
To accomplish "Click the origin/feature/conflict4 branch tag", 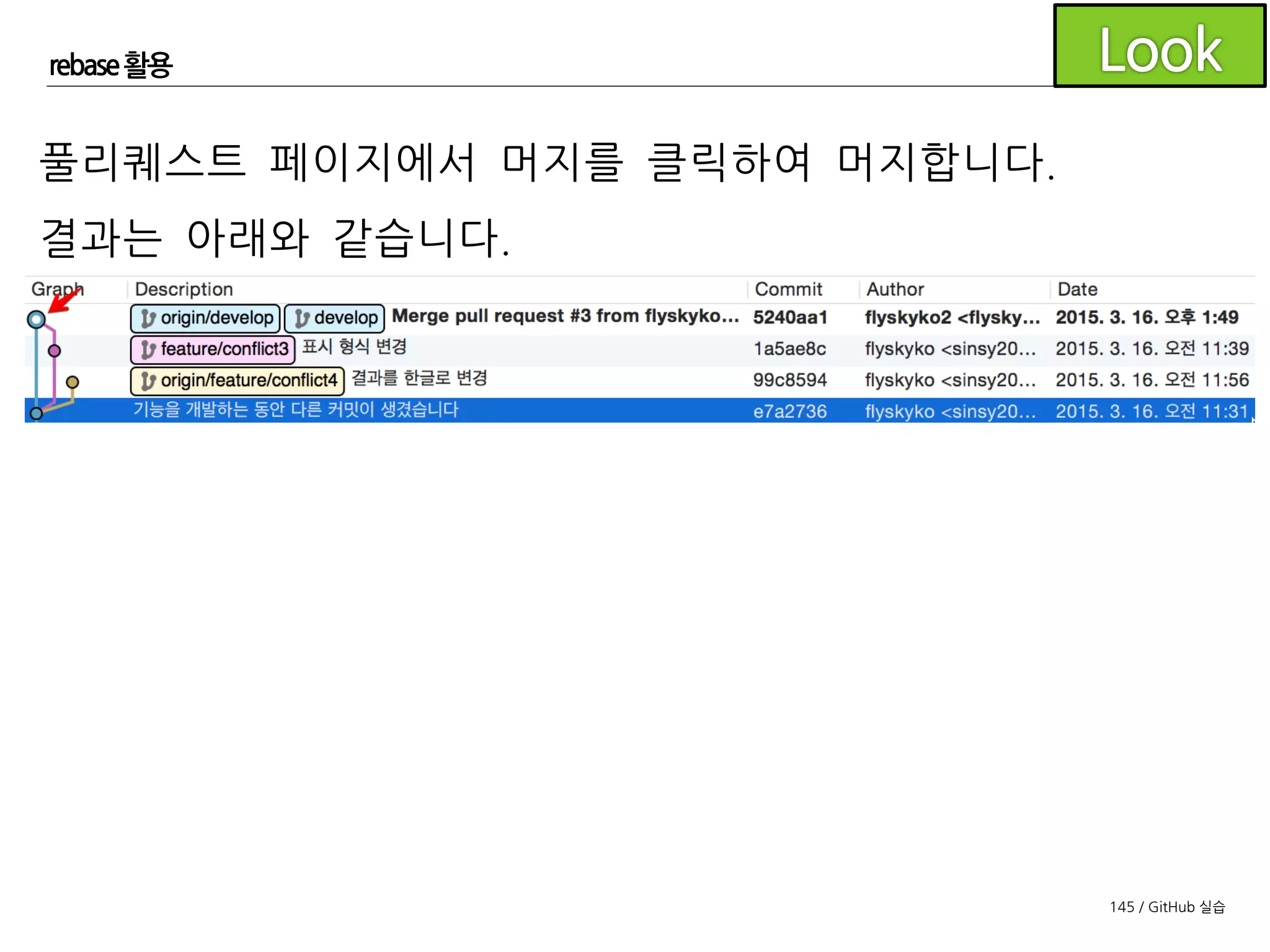I will 238,381.
